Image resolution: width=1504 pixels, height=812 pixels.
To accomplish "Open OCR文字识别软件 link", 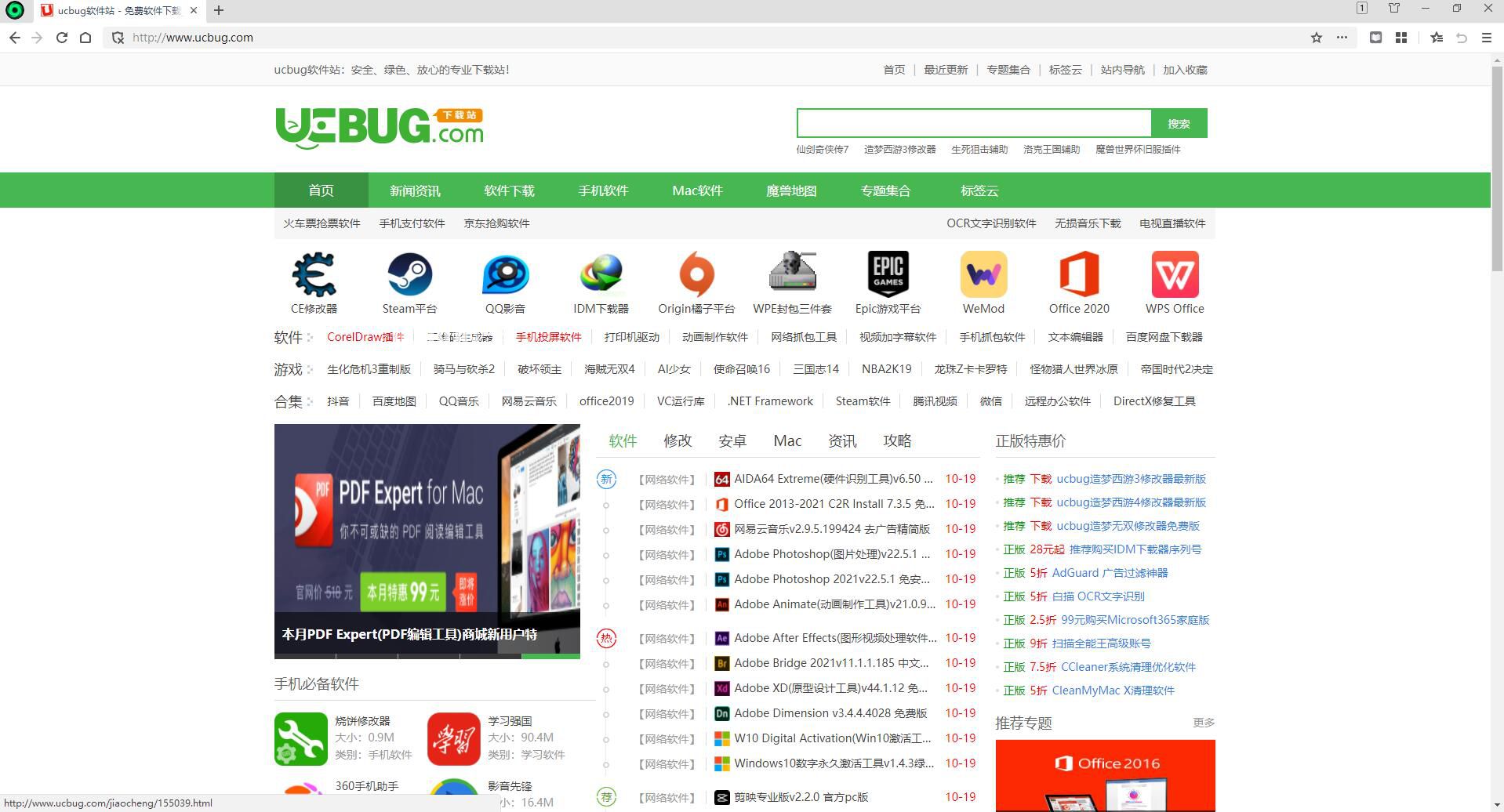I will click(991, 223).
